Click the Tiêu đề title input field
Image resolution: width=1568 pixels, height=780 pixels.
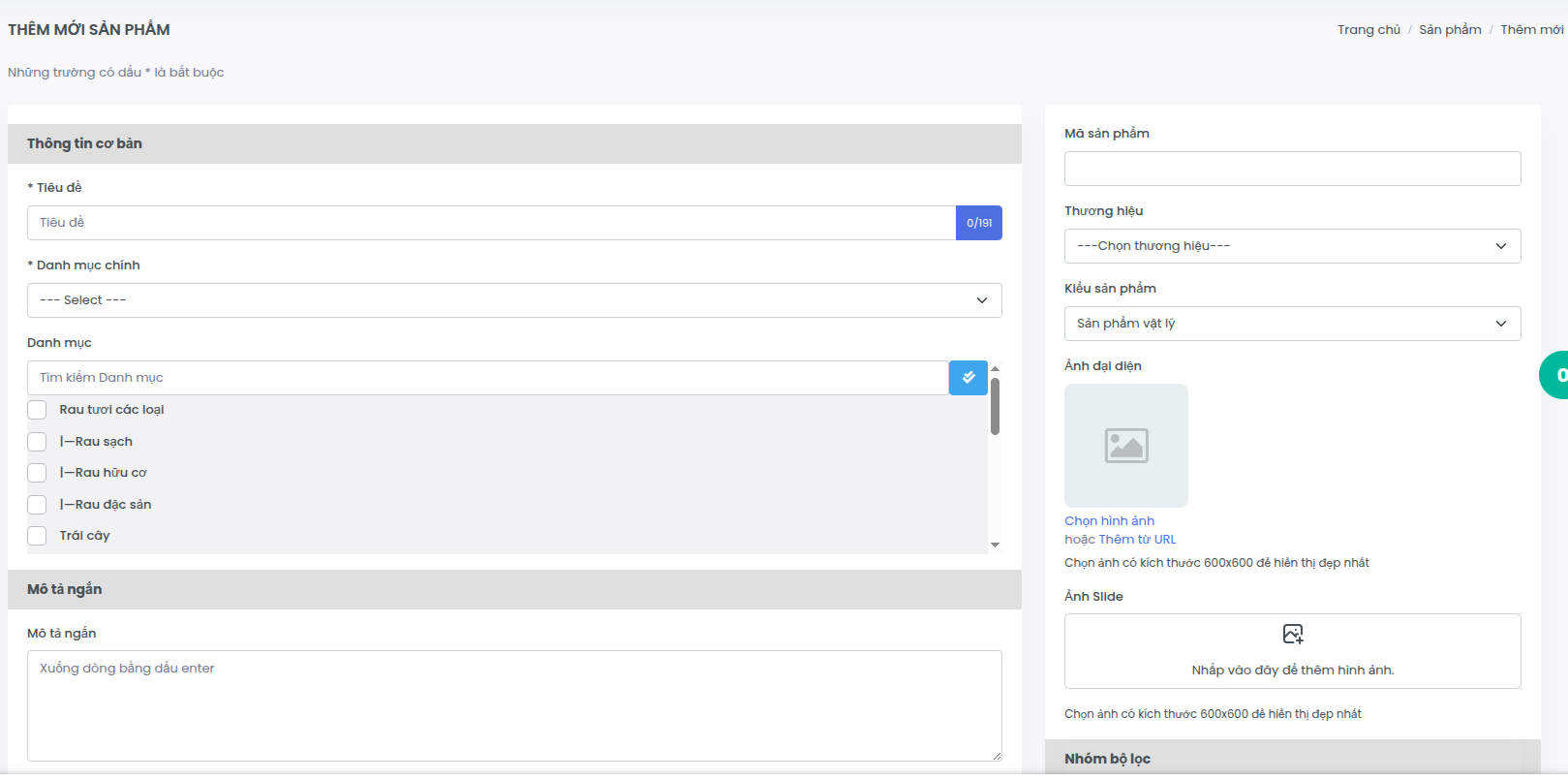(x=491, y=223)
